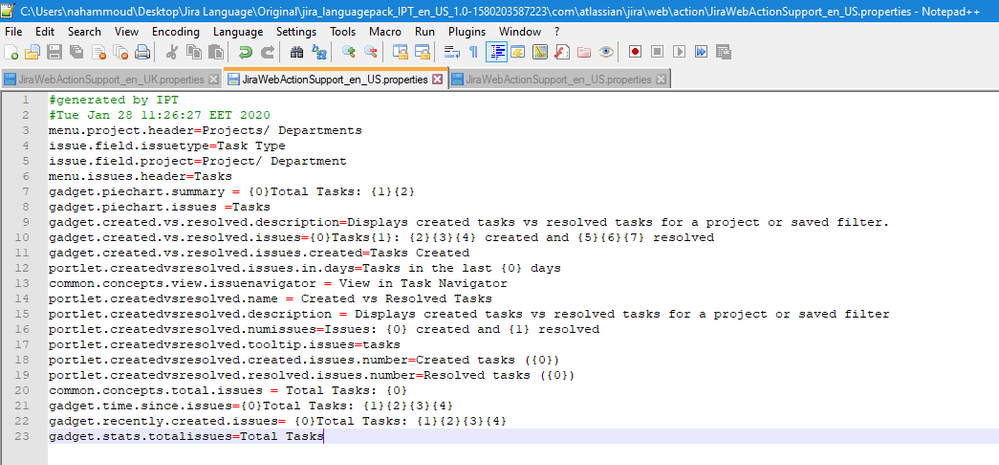Screen dimensions: 999x465
Task: Open the Settings menu
Action: pos(296,31)
